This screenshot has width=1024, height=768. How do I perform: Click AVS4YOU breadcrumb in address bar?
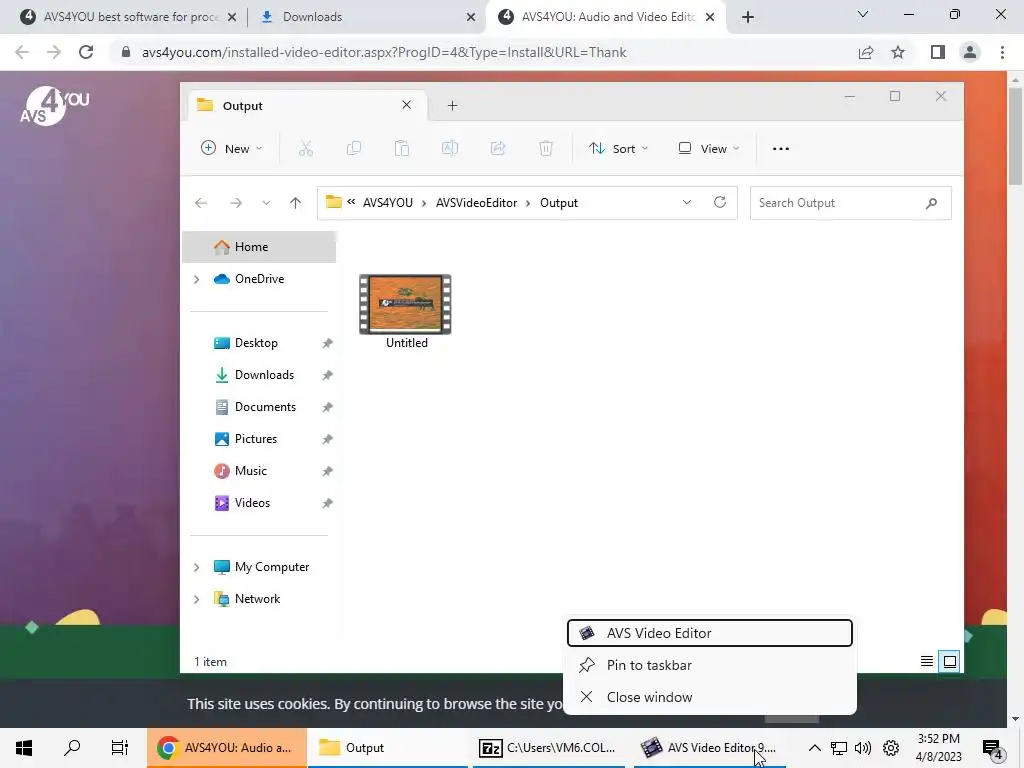click(387, 203)
